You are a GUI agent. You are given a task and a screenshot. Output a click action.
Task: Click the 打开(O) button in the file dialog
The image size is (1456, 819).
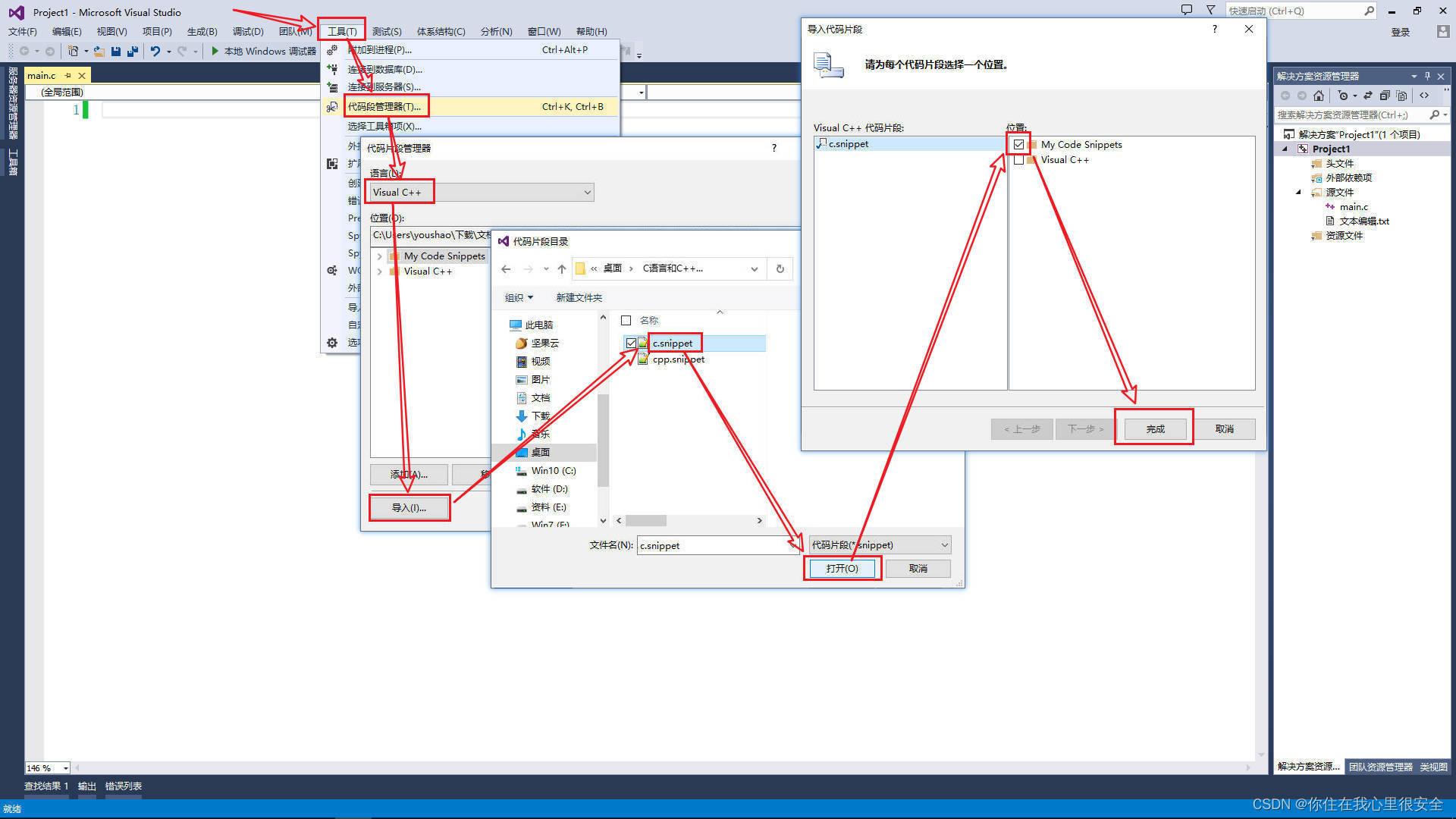tap(842, 568)
